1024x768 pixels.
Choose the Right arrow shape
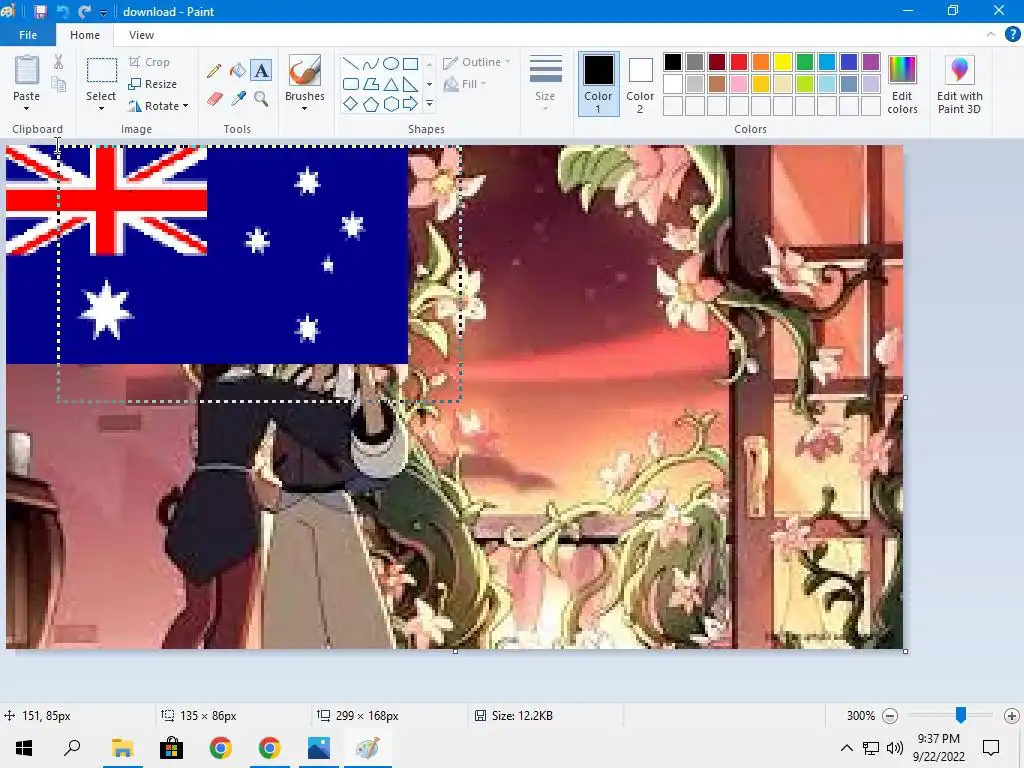click(410, 103)
